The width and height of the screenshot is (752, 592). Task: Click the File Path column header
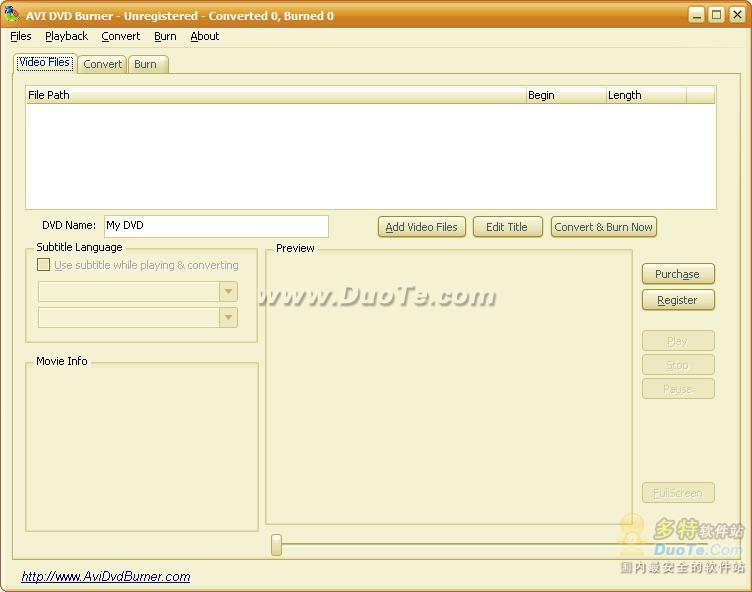[276, 95]
